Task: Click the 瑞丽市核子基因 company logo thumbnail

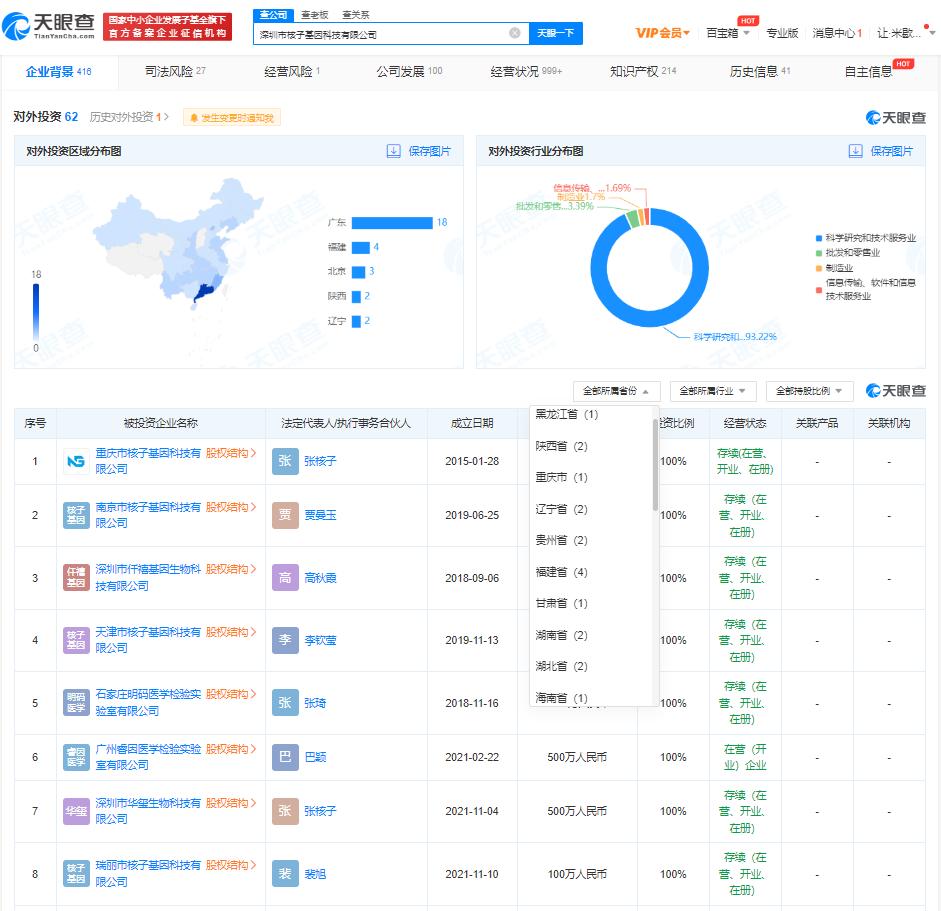Action: (x=76, y=873)
